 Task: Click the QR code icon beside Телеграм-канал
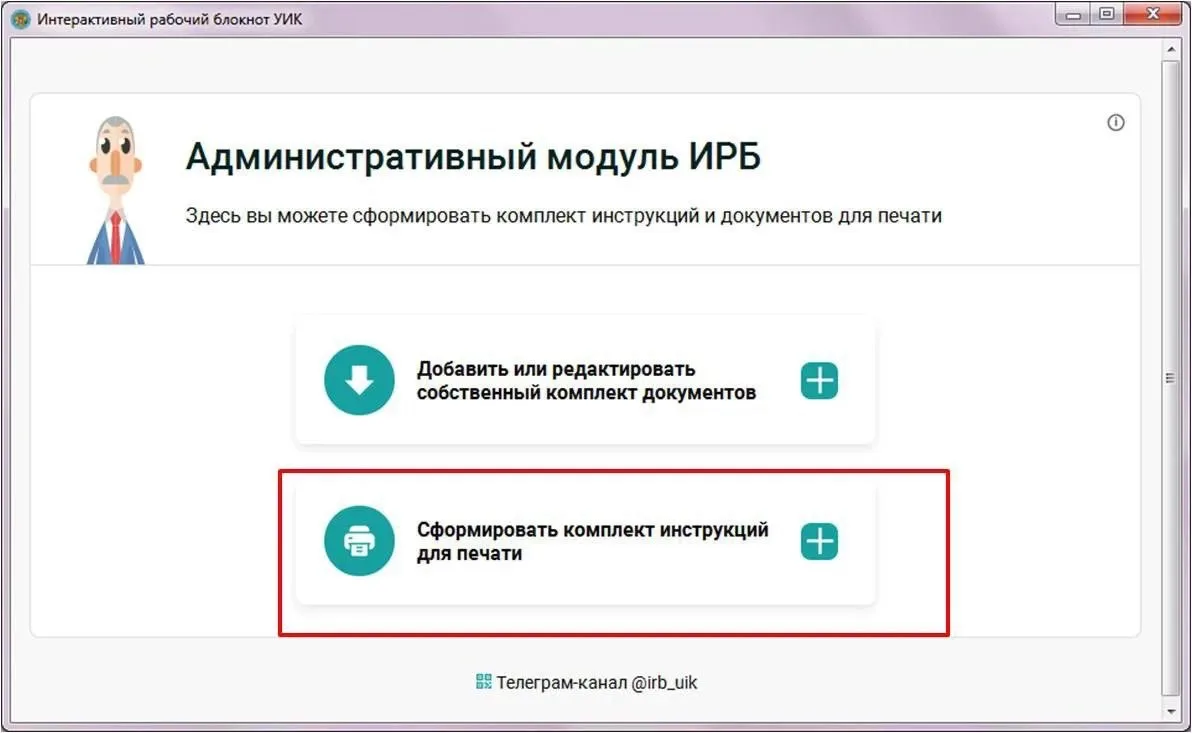tap(483, 681)
